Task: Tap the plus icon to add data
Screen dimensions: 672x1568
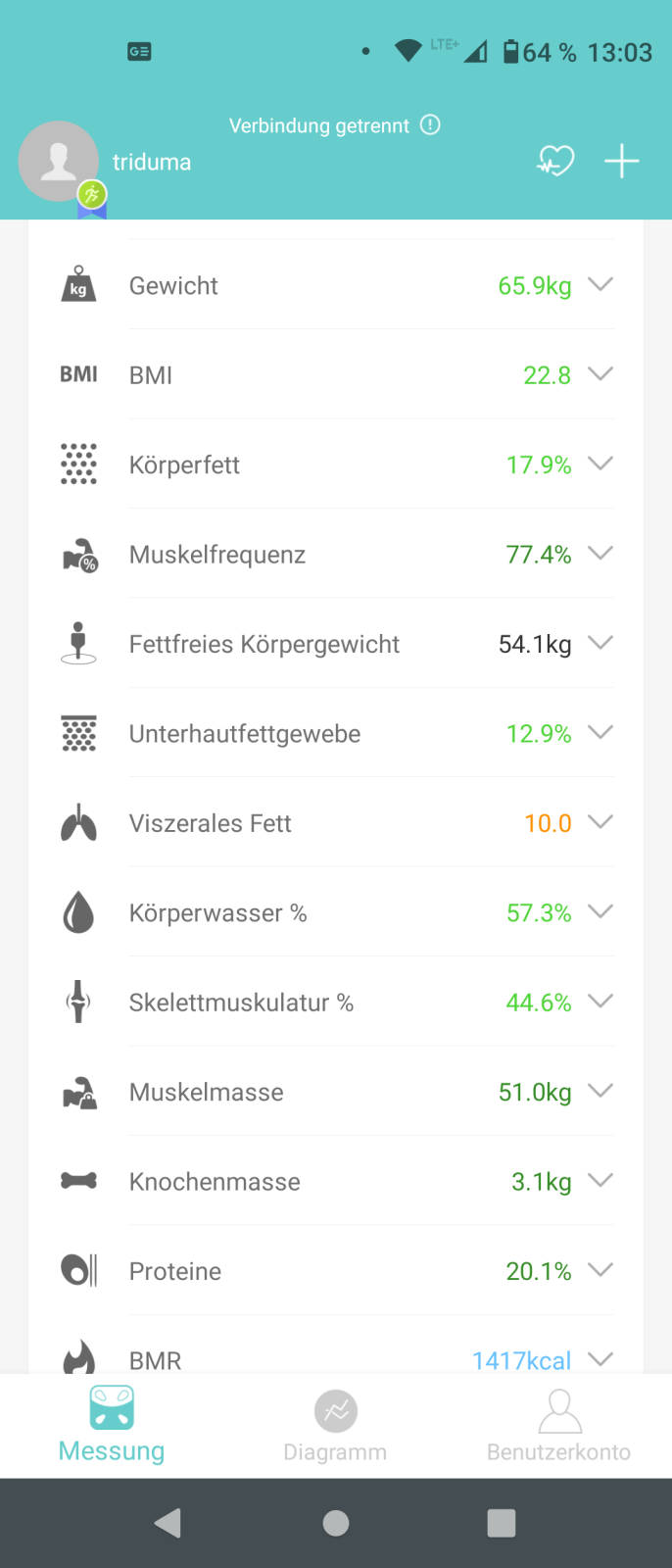Action: click(622, 161)
